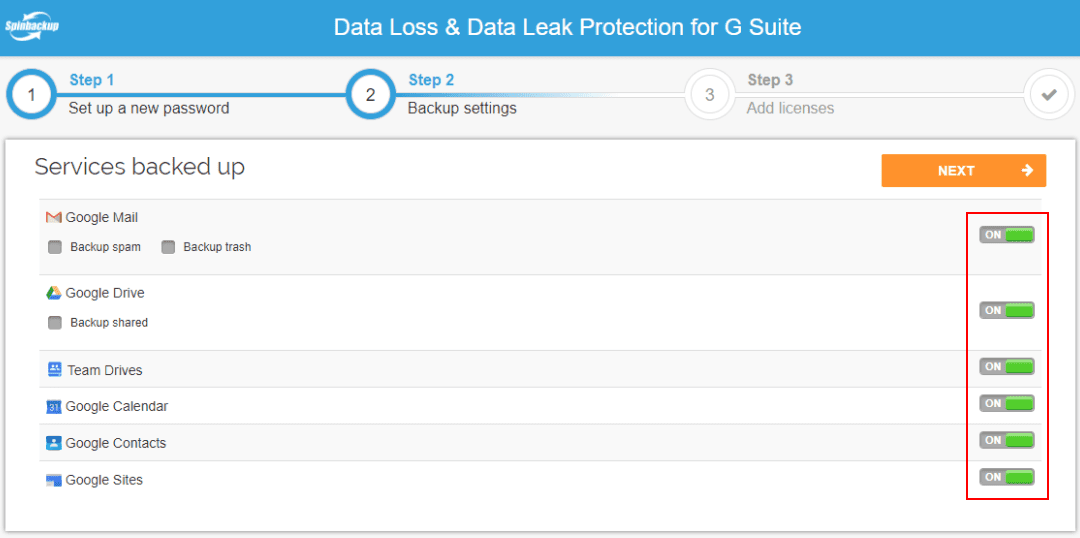Click the Team Drives icon
Screen dimensions: 1080x538
click(x=55, y=370)
